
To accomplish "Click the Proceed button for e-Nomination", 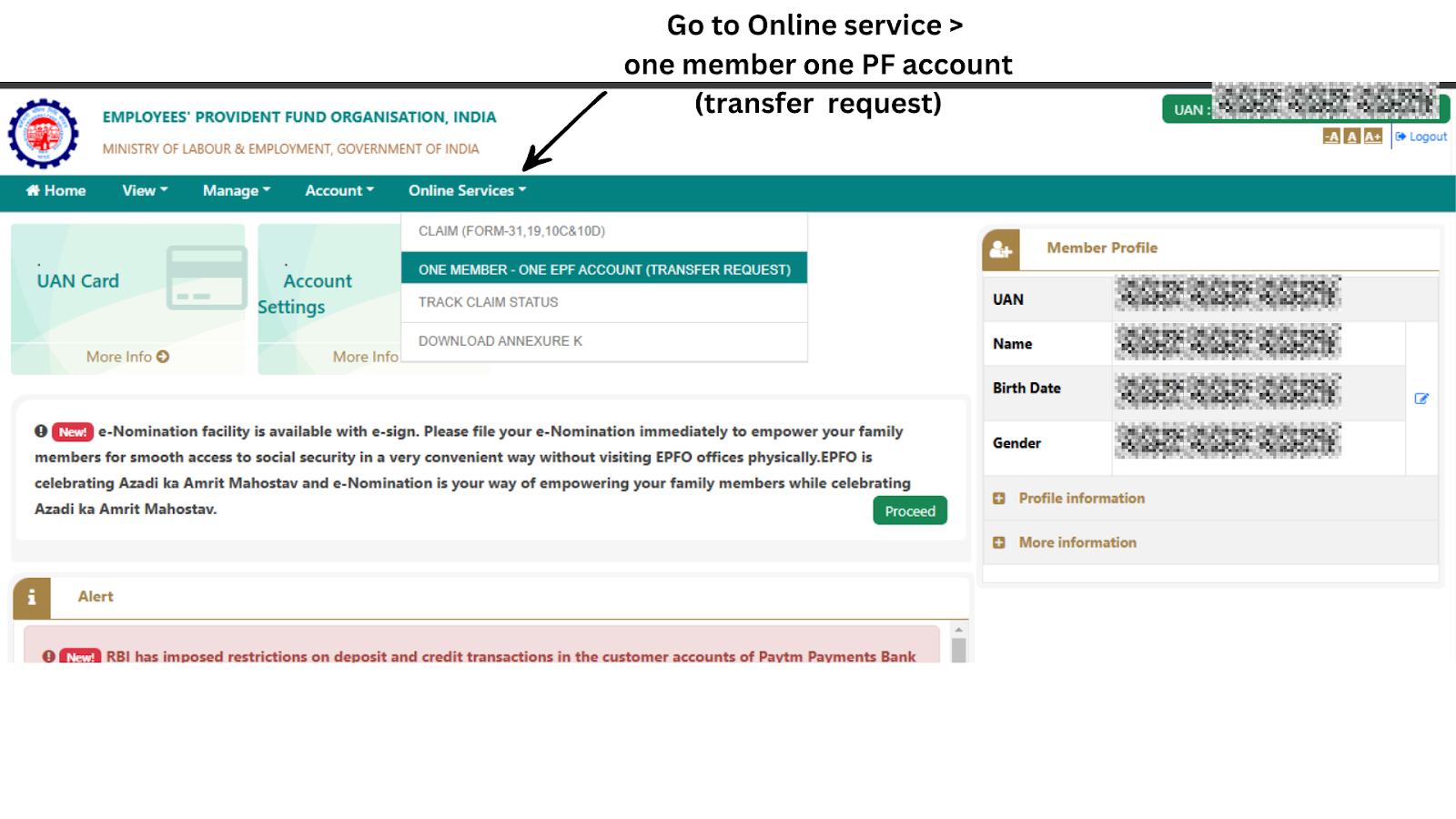I will pos(909,511).
